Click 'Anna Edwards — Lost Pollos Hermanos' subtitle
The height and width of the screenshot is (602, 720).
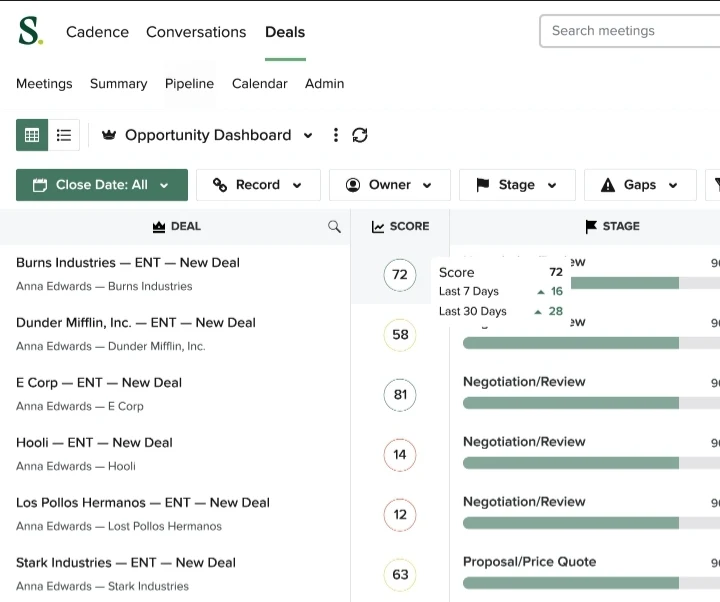119,526
